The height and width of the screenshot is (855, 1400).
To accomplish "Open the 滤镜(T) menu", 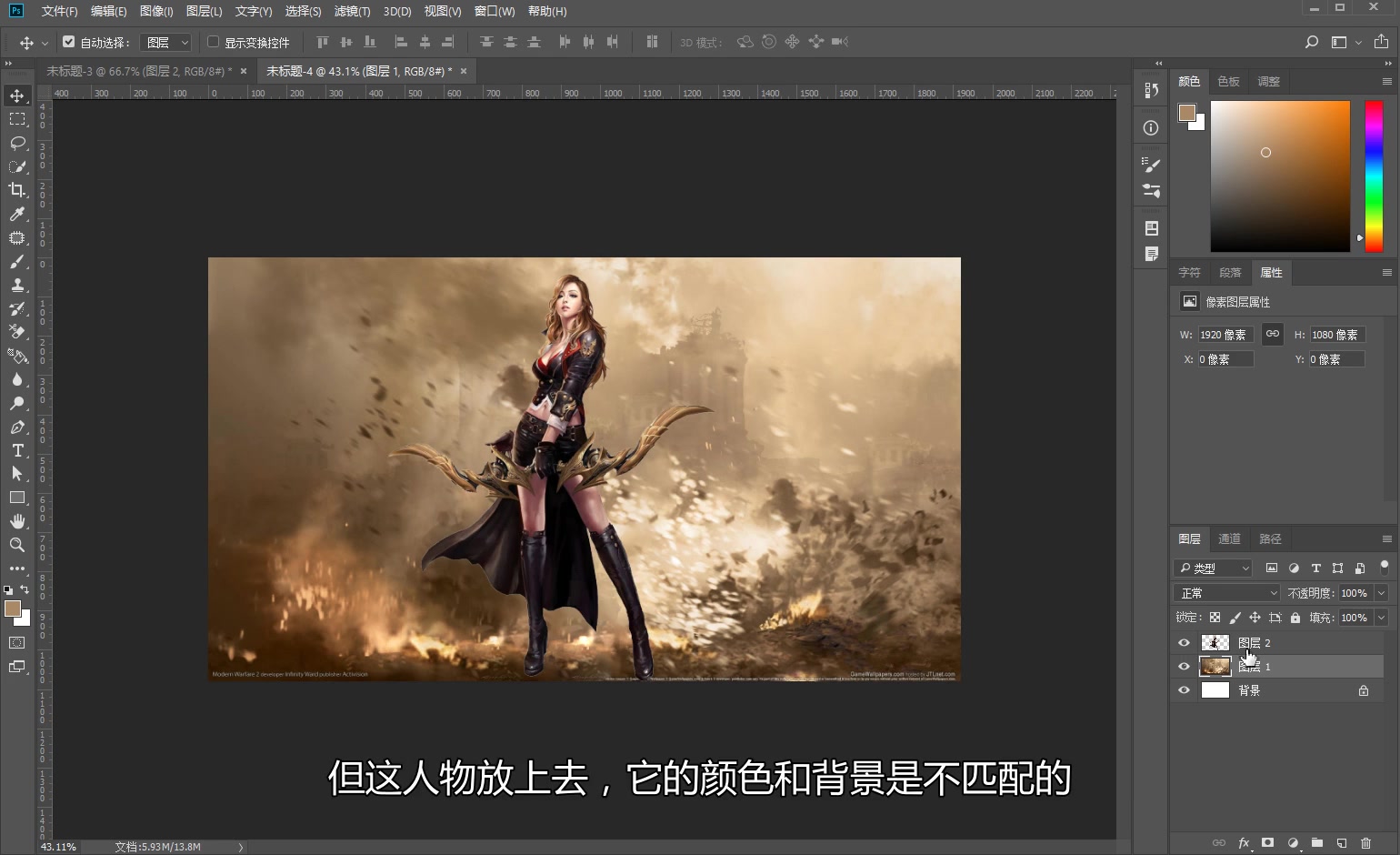I will tap(352, 11).
